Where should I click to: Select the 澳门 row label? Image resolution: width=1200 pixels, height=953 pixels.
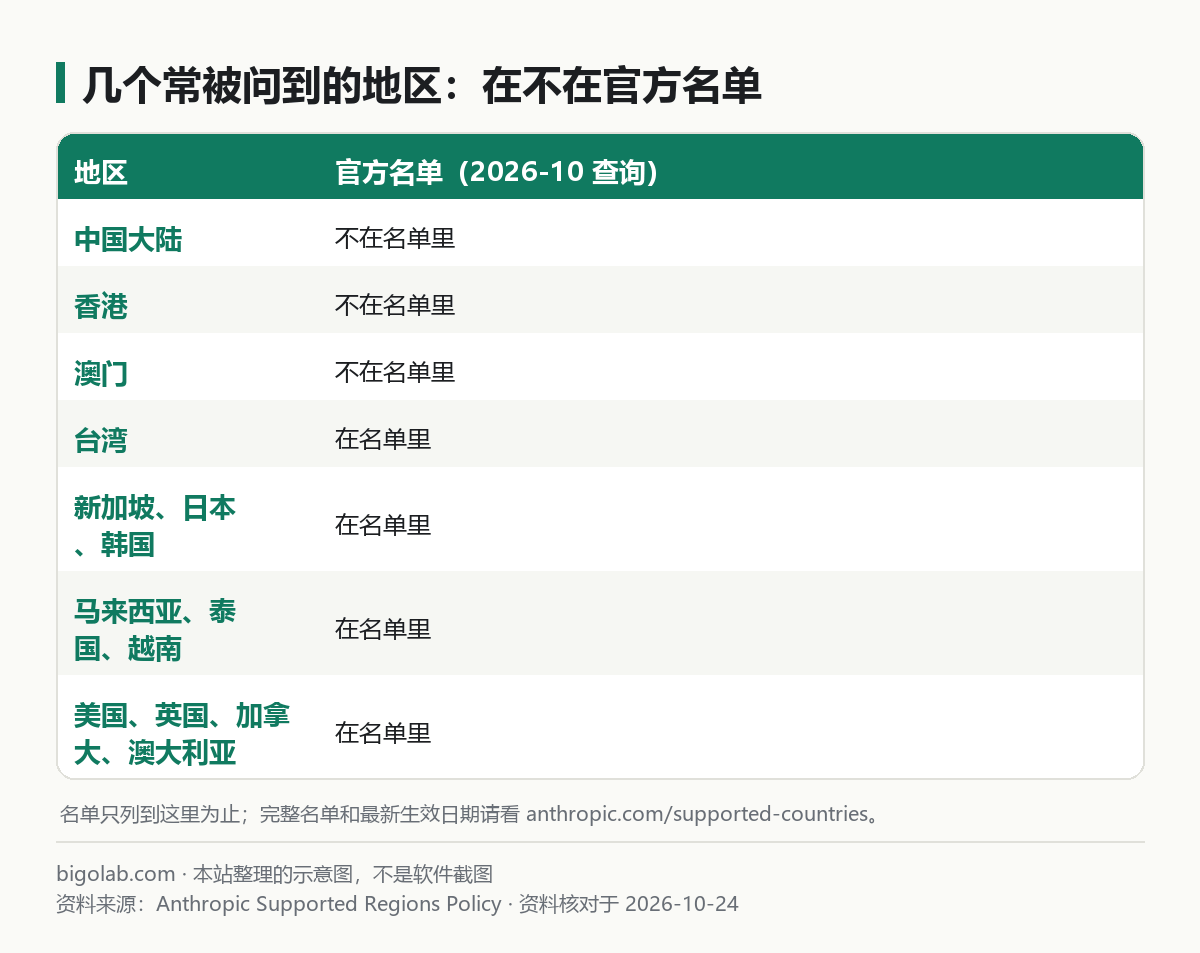(101, 373)
